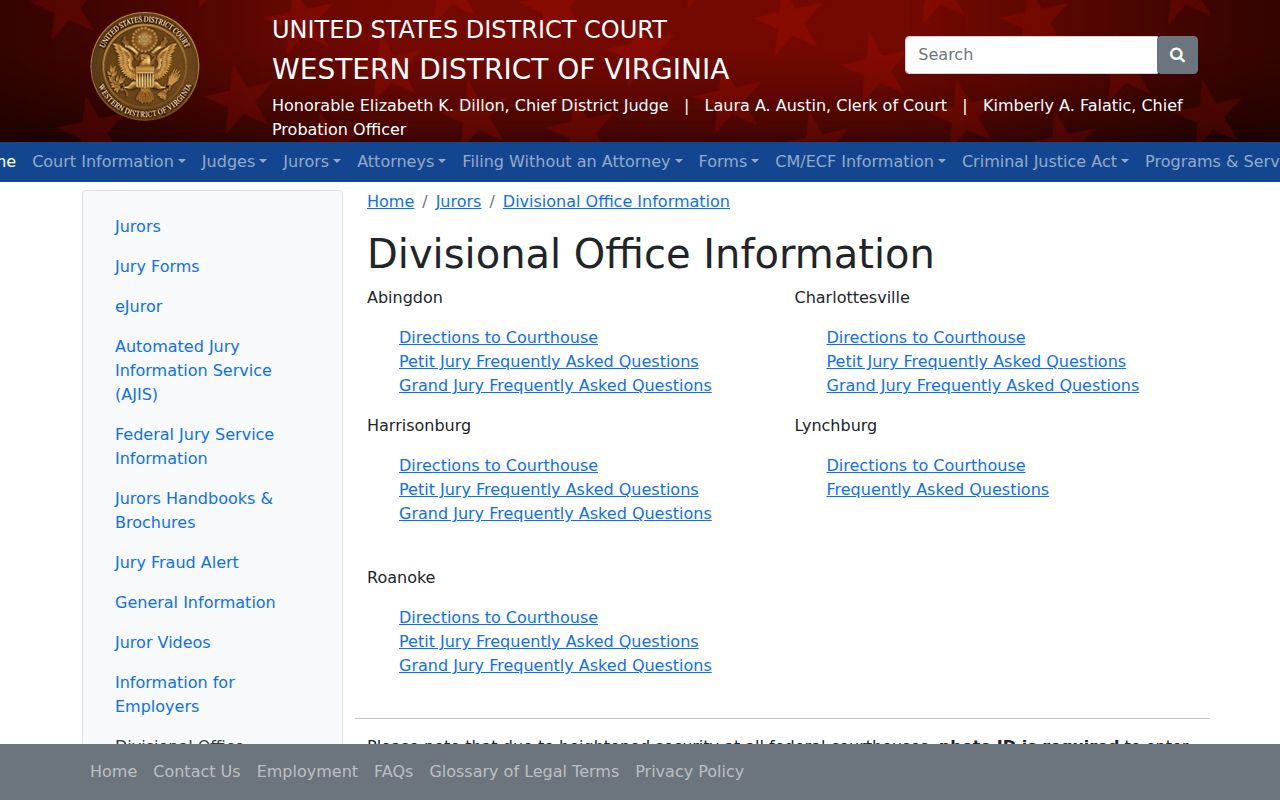Open Roanoke Directions to Courthouse
The height and width of the screenshot is (800, 1280).
[499, 617]
